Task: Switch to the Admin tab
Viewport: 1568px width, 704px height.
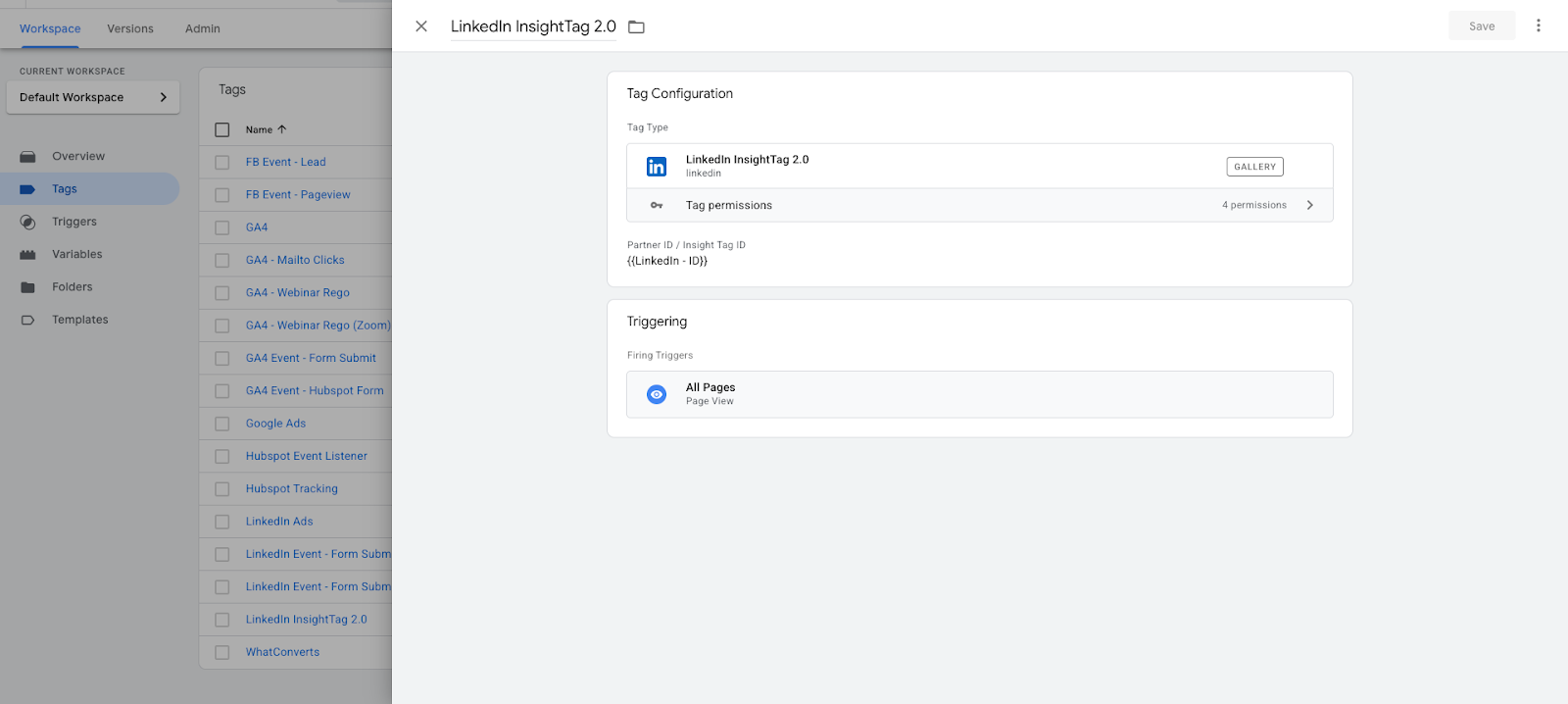Action: 203,28
